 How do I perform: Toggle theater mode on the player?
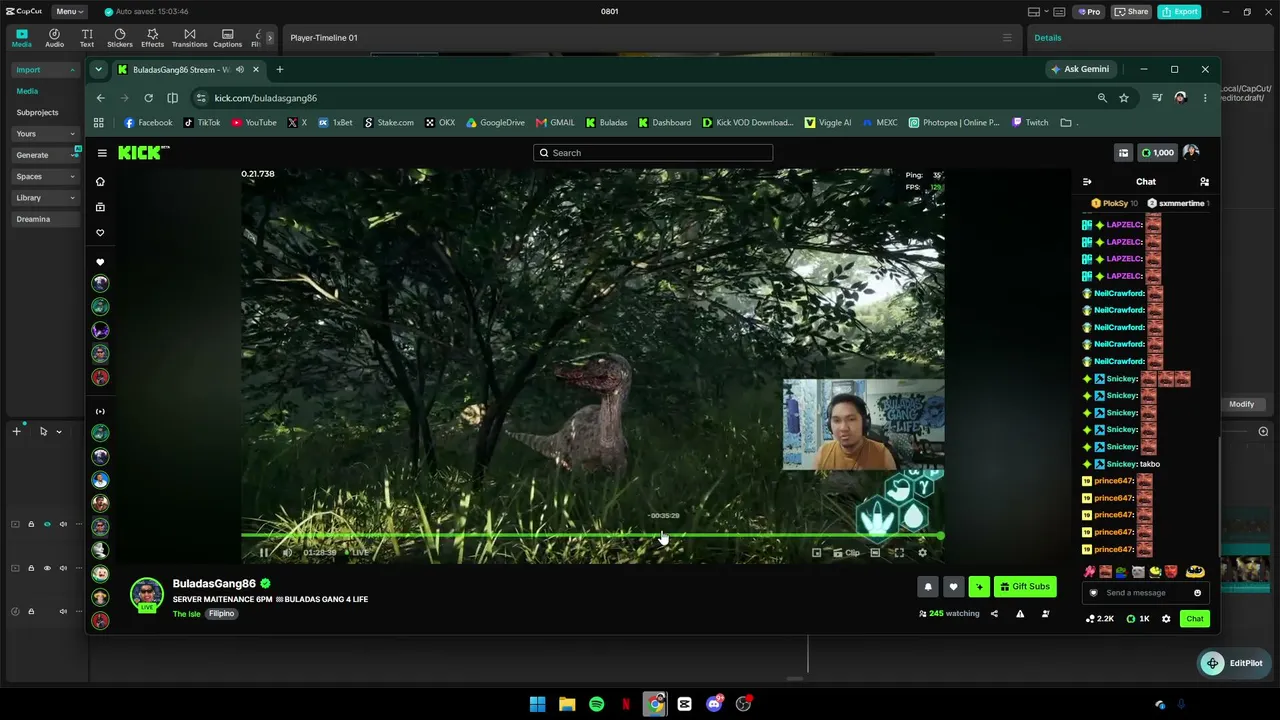875,553
